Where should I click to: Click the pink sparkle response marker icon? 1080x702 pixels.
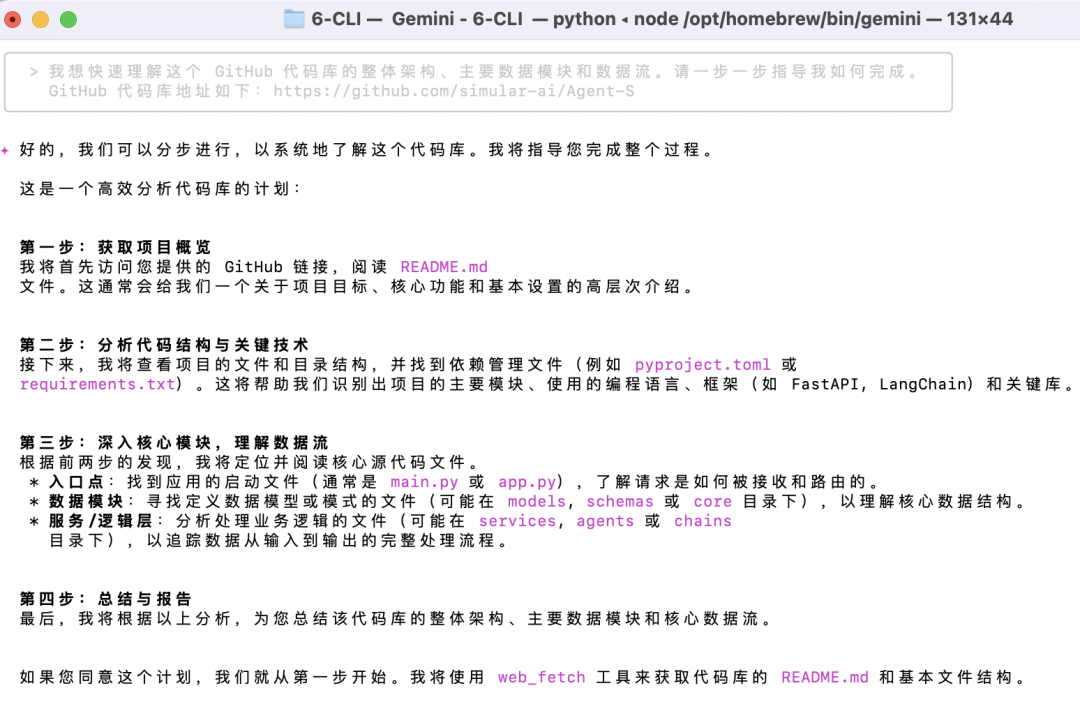coord(6,150)
